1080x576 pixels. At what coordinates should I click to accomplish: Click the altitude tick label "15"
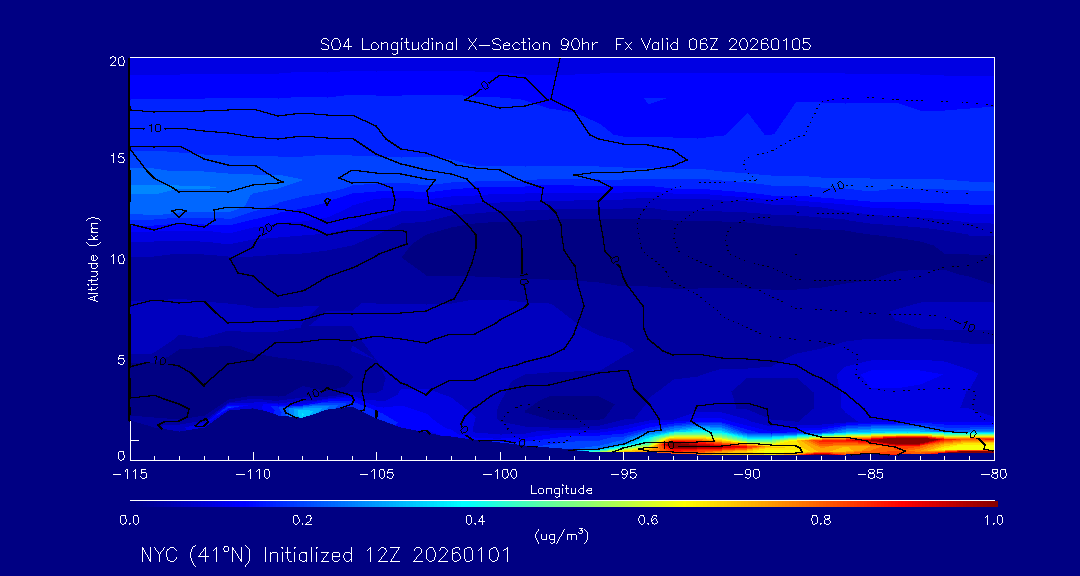tap(117, 158)
